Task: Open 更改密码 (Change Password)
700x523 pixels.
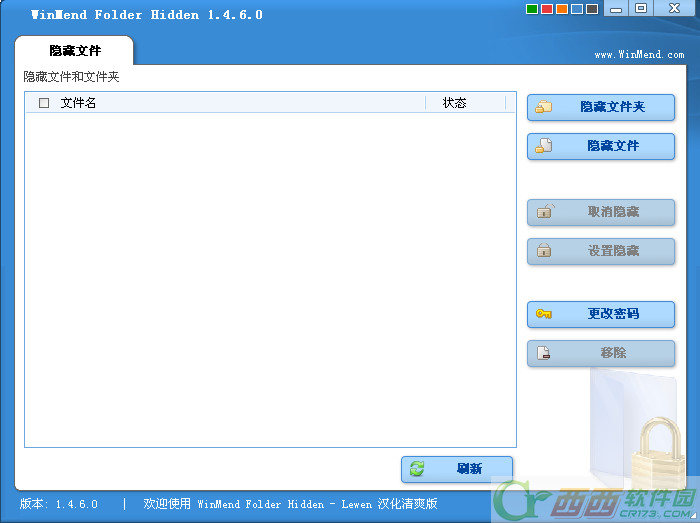Action: [600, 314]
